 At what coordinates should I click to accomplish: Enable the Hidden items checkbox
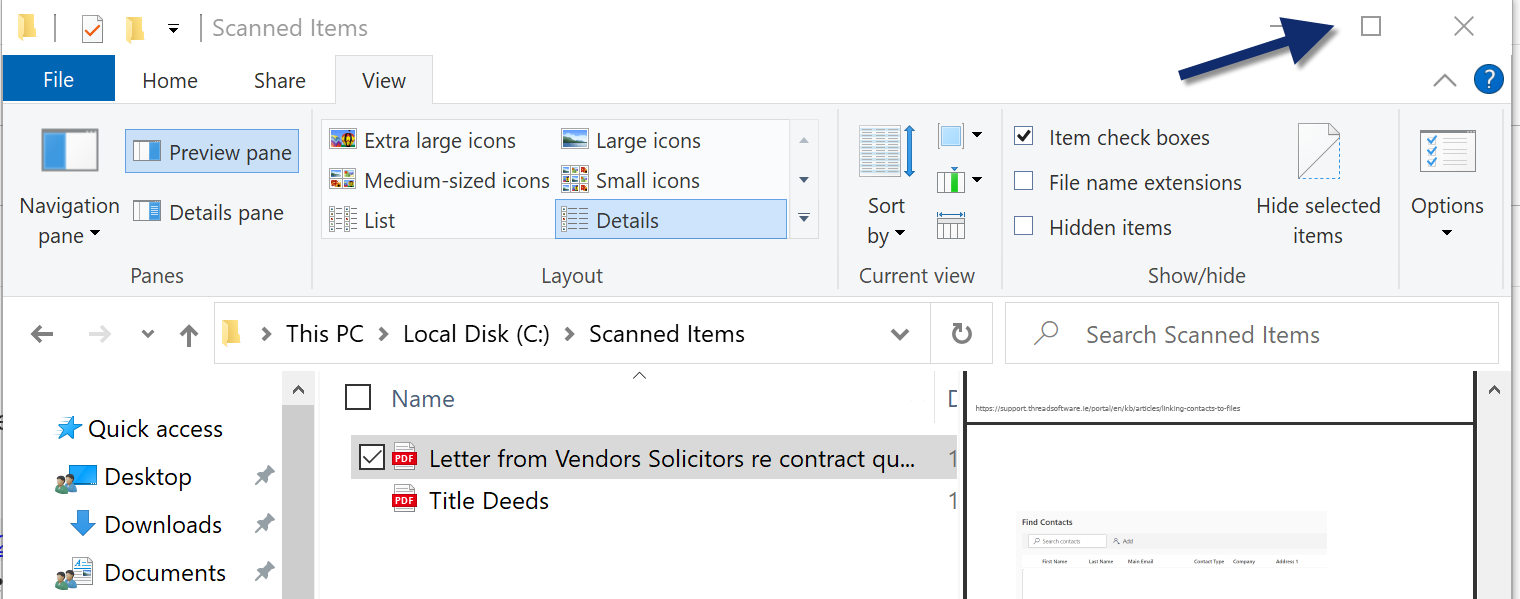(x=1024, y=227)
